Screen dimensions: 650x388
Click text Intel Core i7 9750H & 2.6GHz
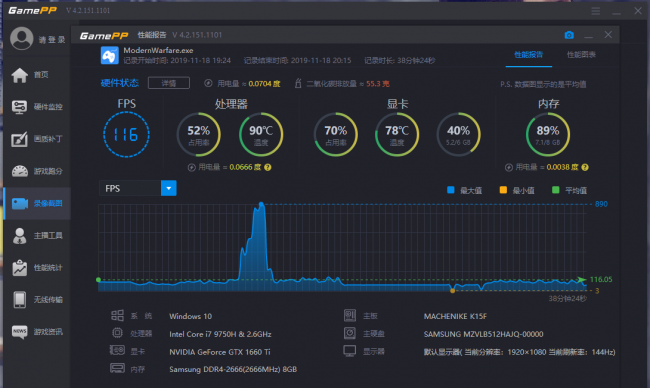click(x=220, y=334)
